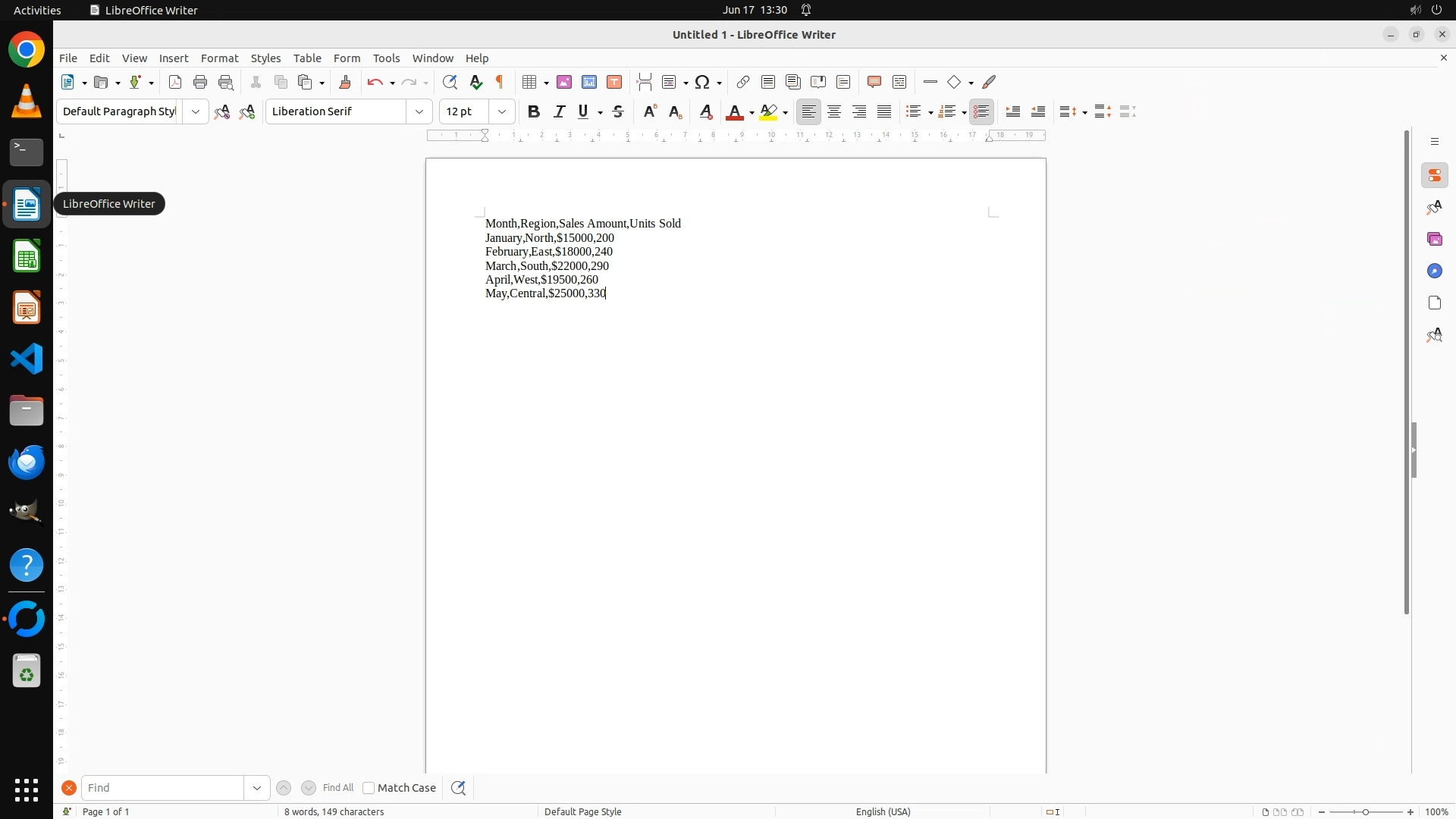Adjust the zoom slider in status bar

(x=1365, y=811)
